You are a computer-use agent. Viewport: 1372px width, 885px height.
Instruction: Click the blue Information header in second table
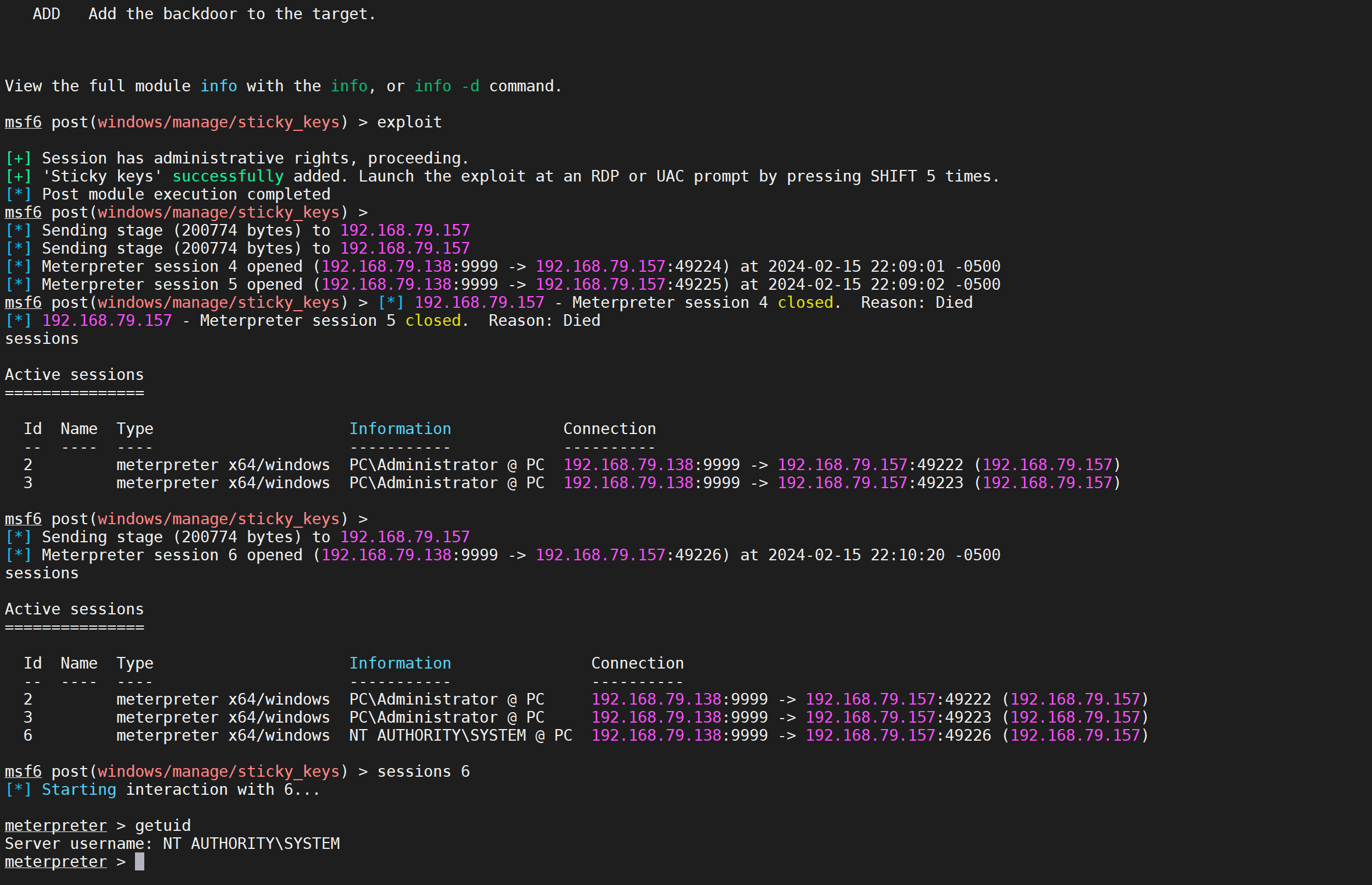400,663
